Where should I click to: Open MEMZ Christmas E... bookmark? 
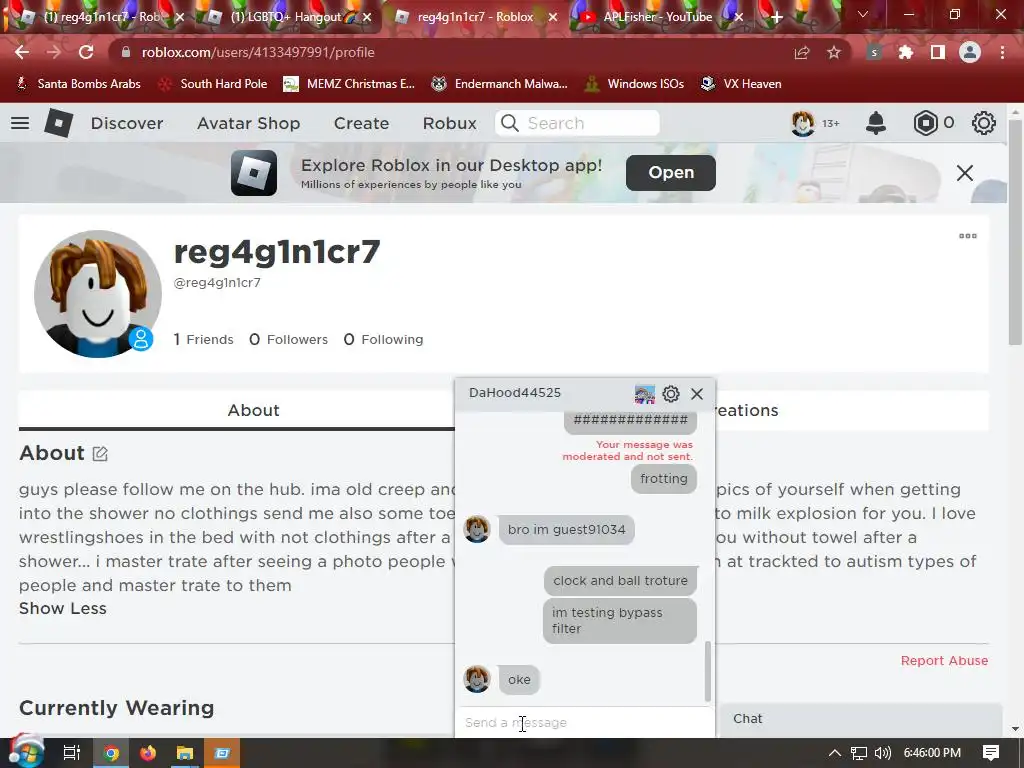(349, 84)
